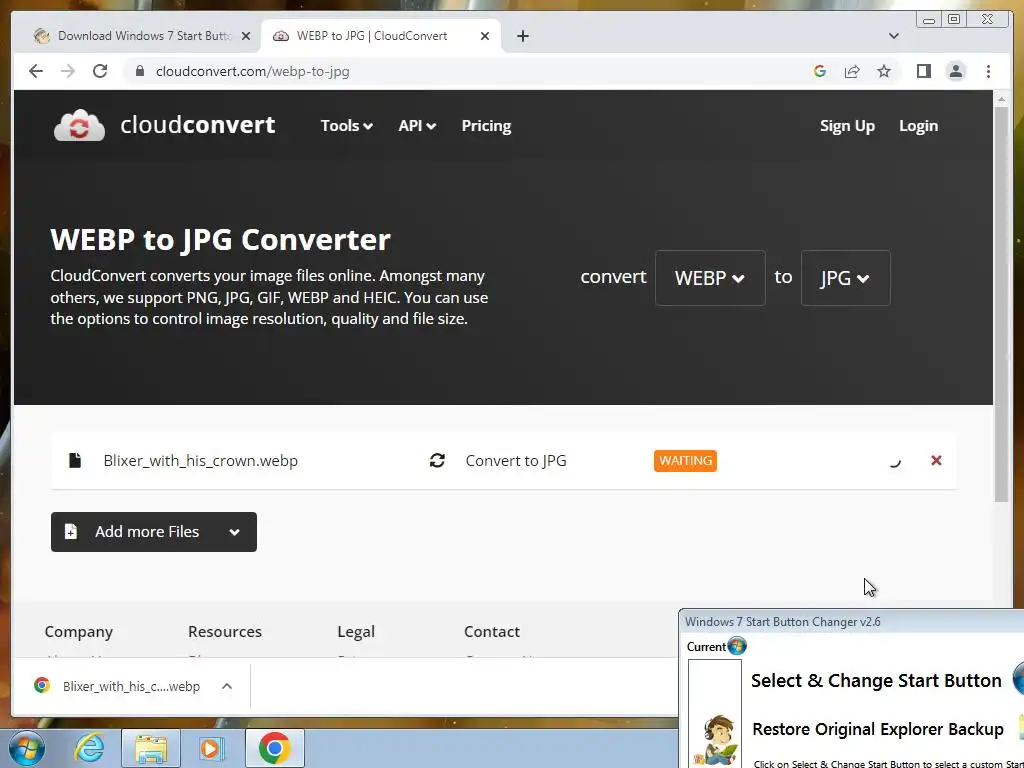Open Windows Explorer from taskbar
The image size is (1024, 768).
pyautogui.click(x=151, y=748)
